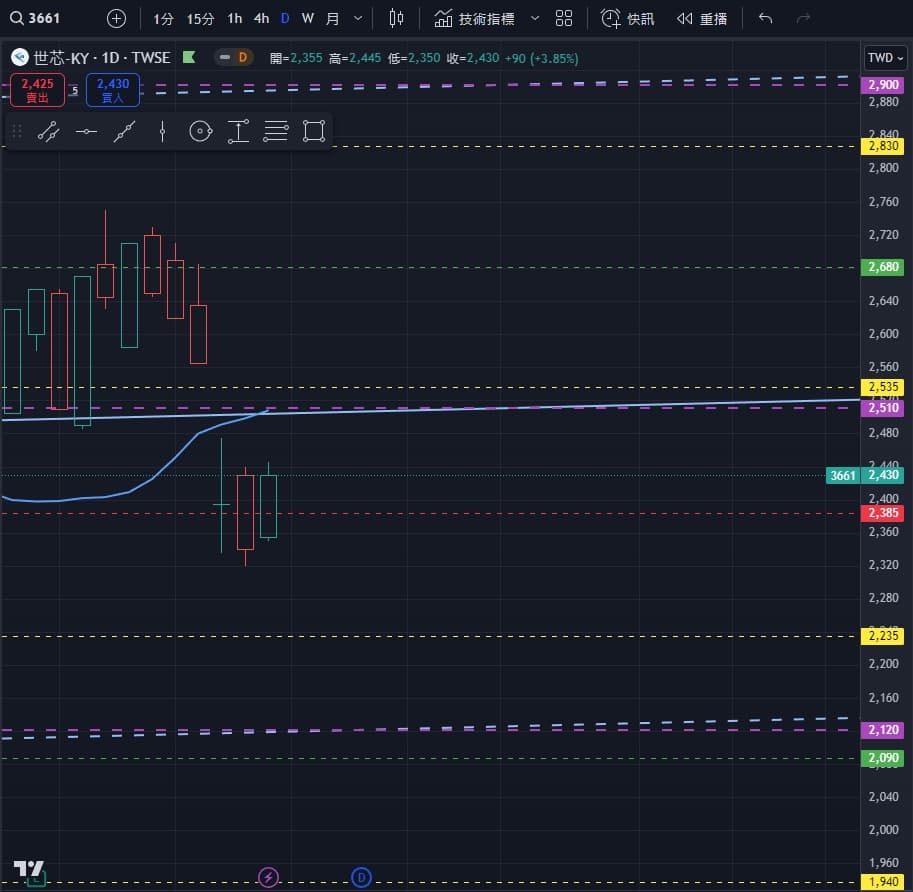Select the horizontal line drawing tool

[x=86, y=131]
